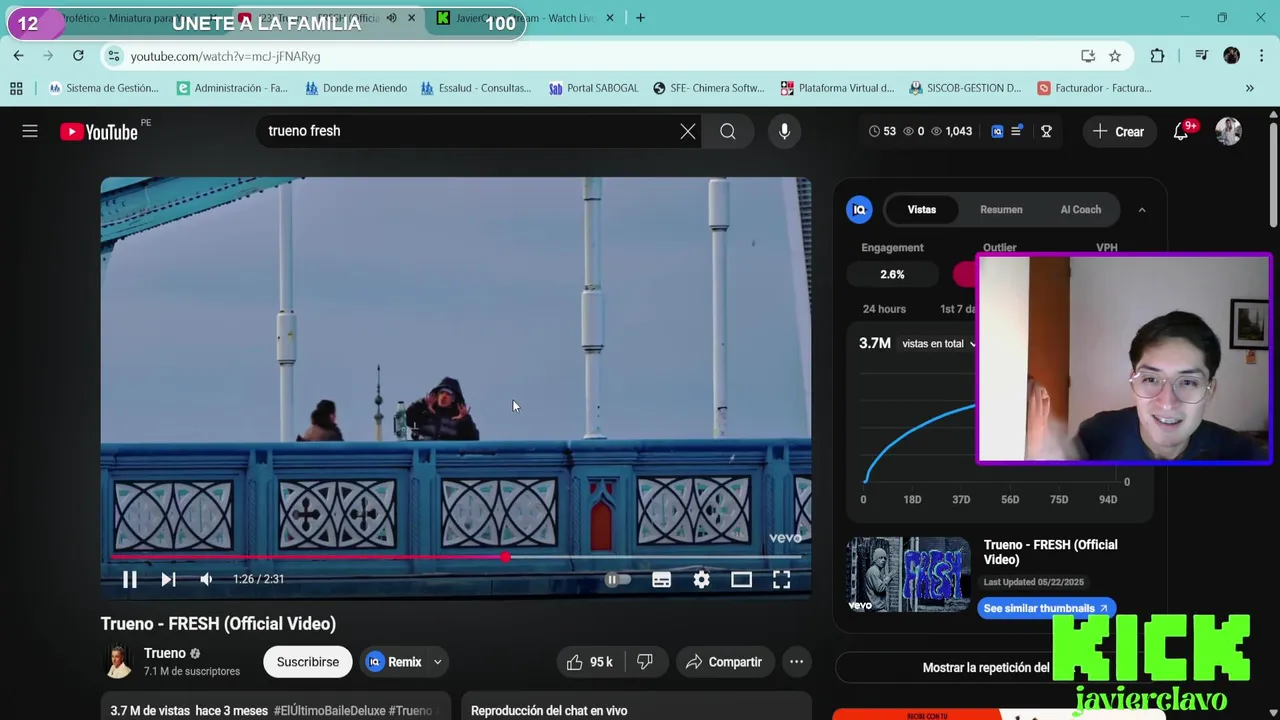Screen dimensions: 1280x720
Task: Open the vidIQ trophy icon in the header
Action: pyautogui.click(x=1046, y=131)
